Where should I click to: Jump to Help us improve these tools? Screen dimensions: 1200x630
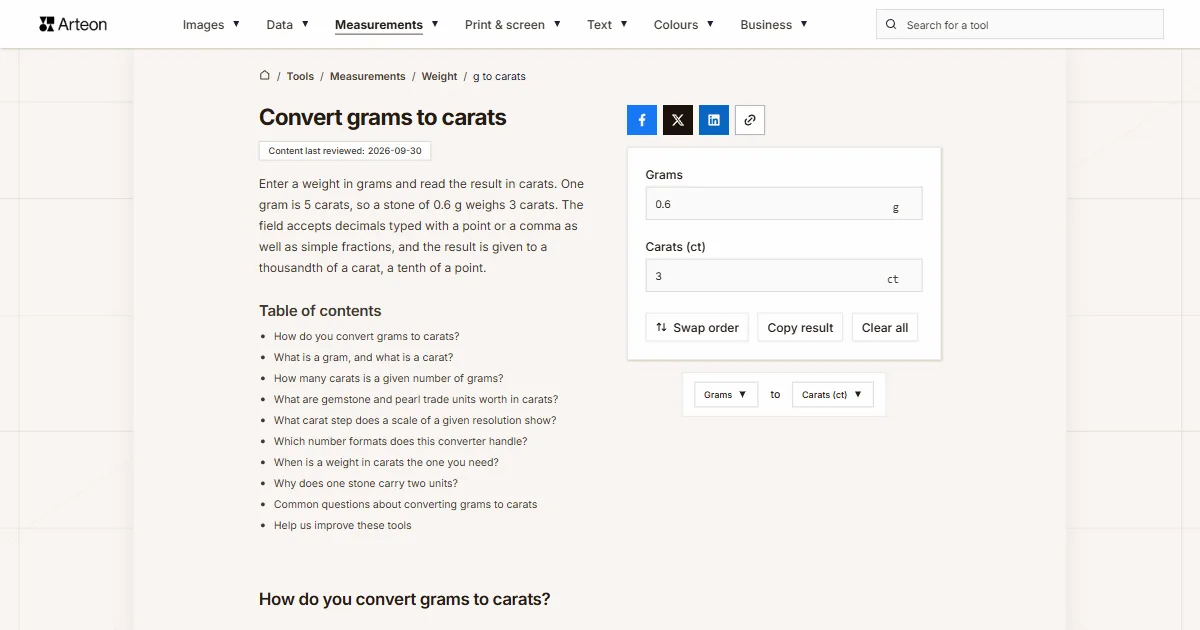click(343, 526)
